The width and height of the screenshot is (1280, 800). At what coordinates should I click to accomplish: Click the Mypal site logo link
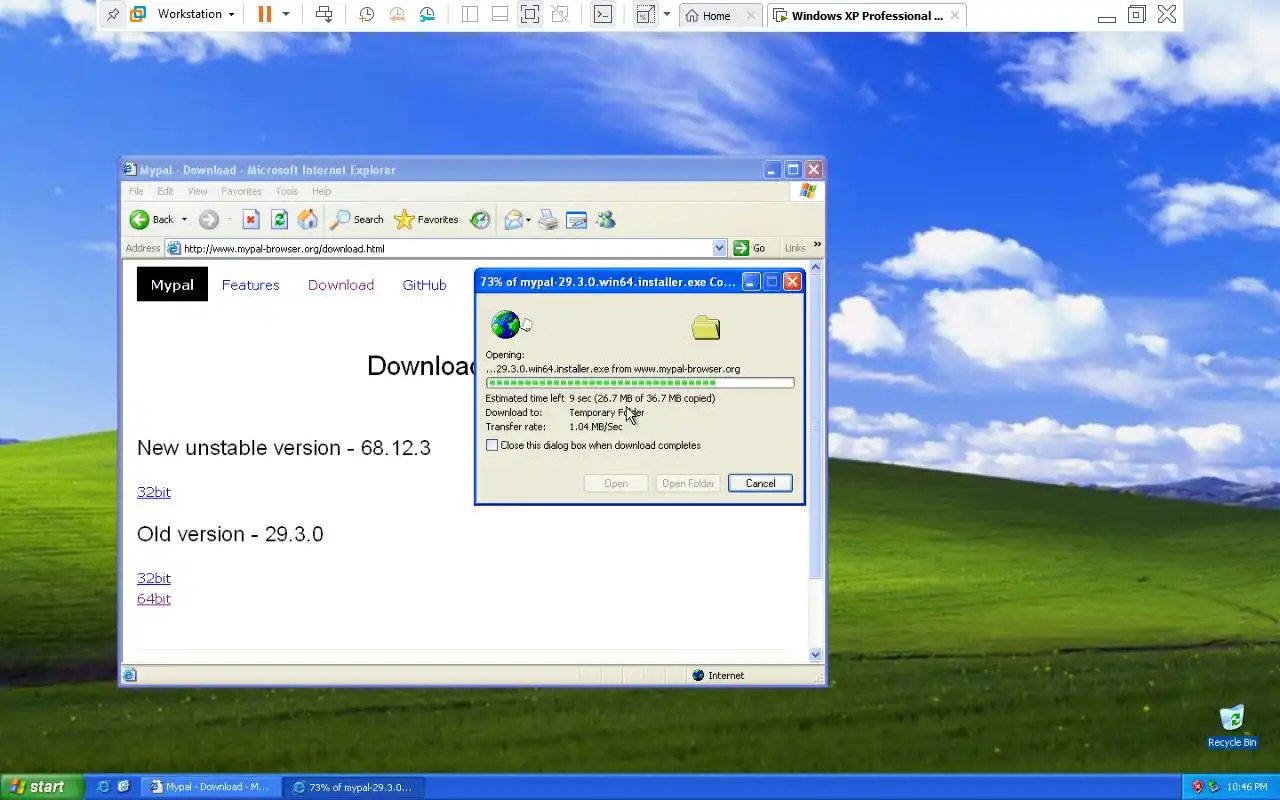pos(172,285)
